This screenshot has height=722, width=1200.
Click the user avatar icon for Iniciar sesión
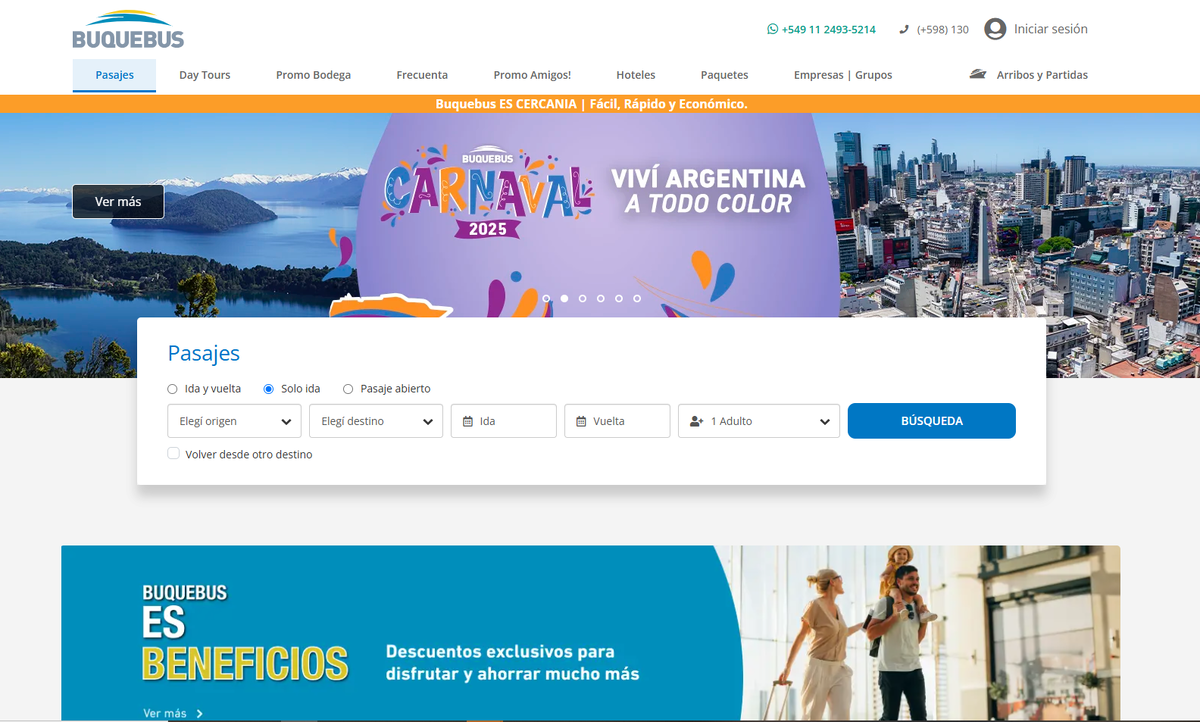pos(995,29)
